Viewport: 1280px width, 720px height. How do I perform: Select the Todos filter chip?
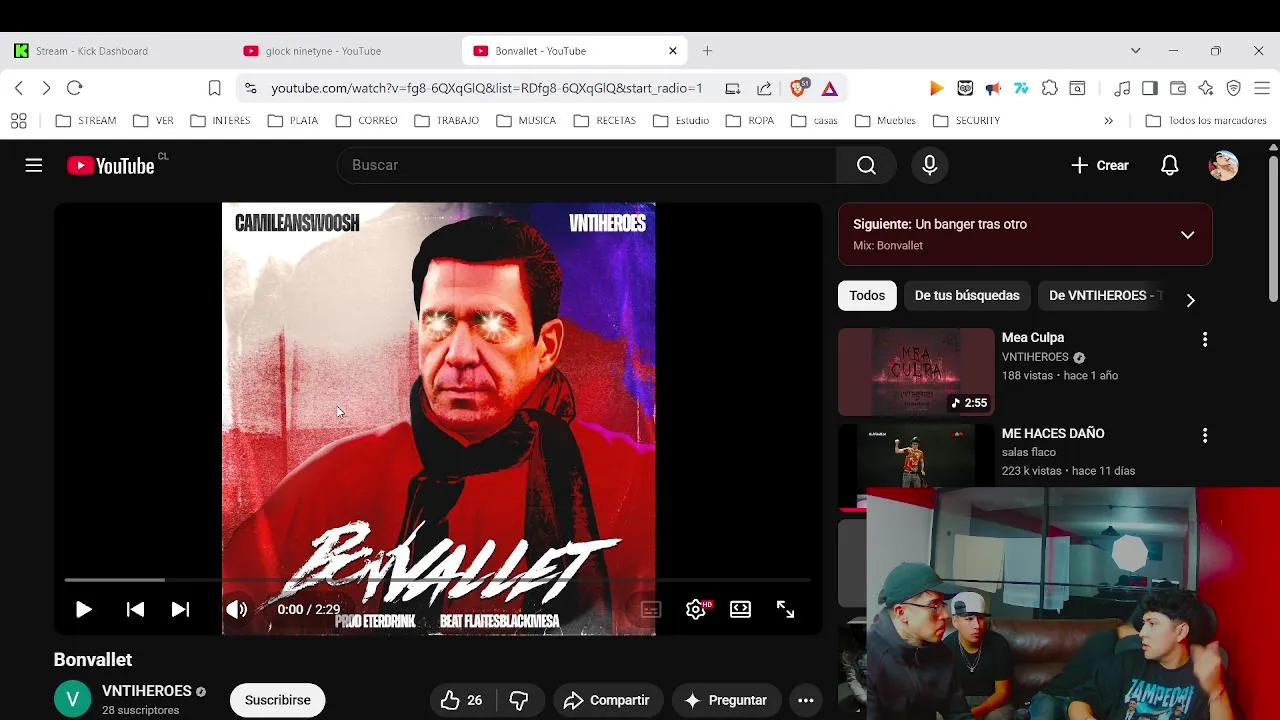click(x=867, y=296)
